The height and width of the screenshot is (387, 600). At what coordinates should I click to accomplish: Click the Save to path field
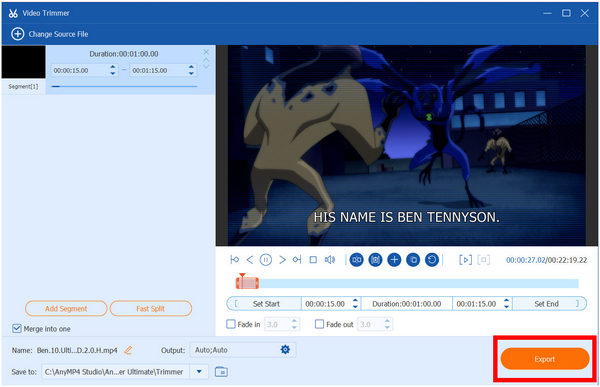pyautogui.click(x=116, y=372)
